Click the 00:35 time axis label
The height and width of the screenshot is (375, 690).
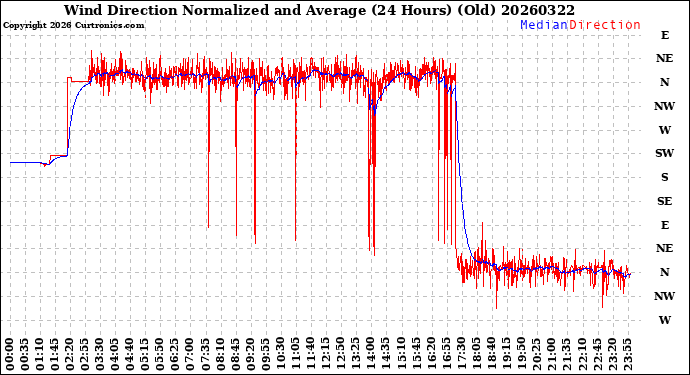click(25, 355)
